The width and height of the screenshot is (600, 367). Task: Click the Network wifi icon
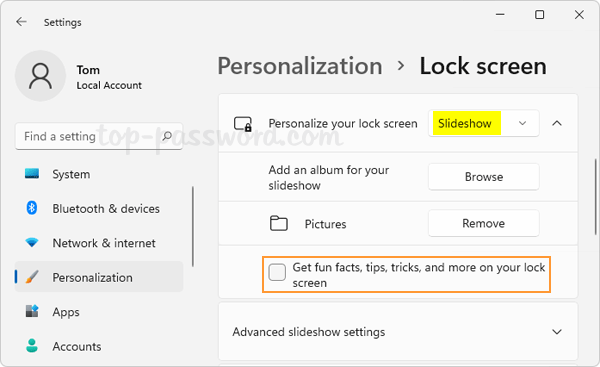tap(32, 243)
